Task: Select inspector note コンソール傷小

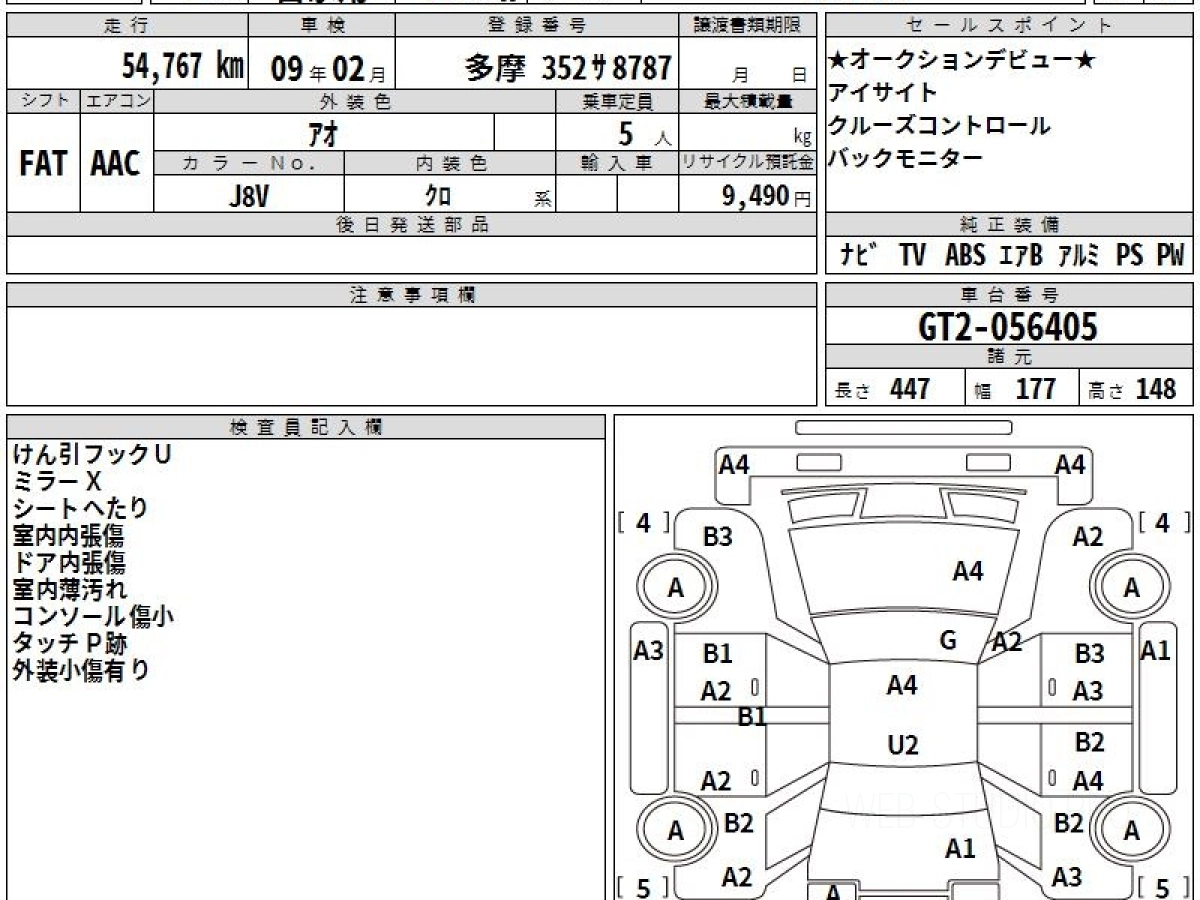Action: pos(93,616)
